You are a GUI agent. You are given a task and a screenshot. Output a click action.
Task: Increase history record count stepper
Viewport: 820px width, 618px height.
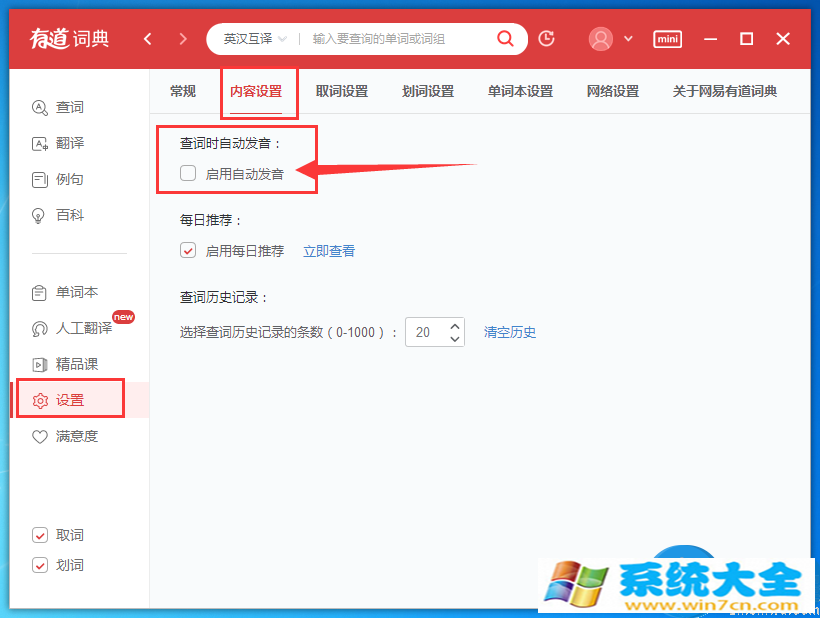coord(456,326)
